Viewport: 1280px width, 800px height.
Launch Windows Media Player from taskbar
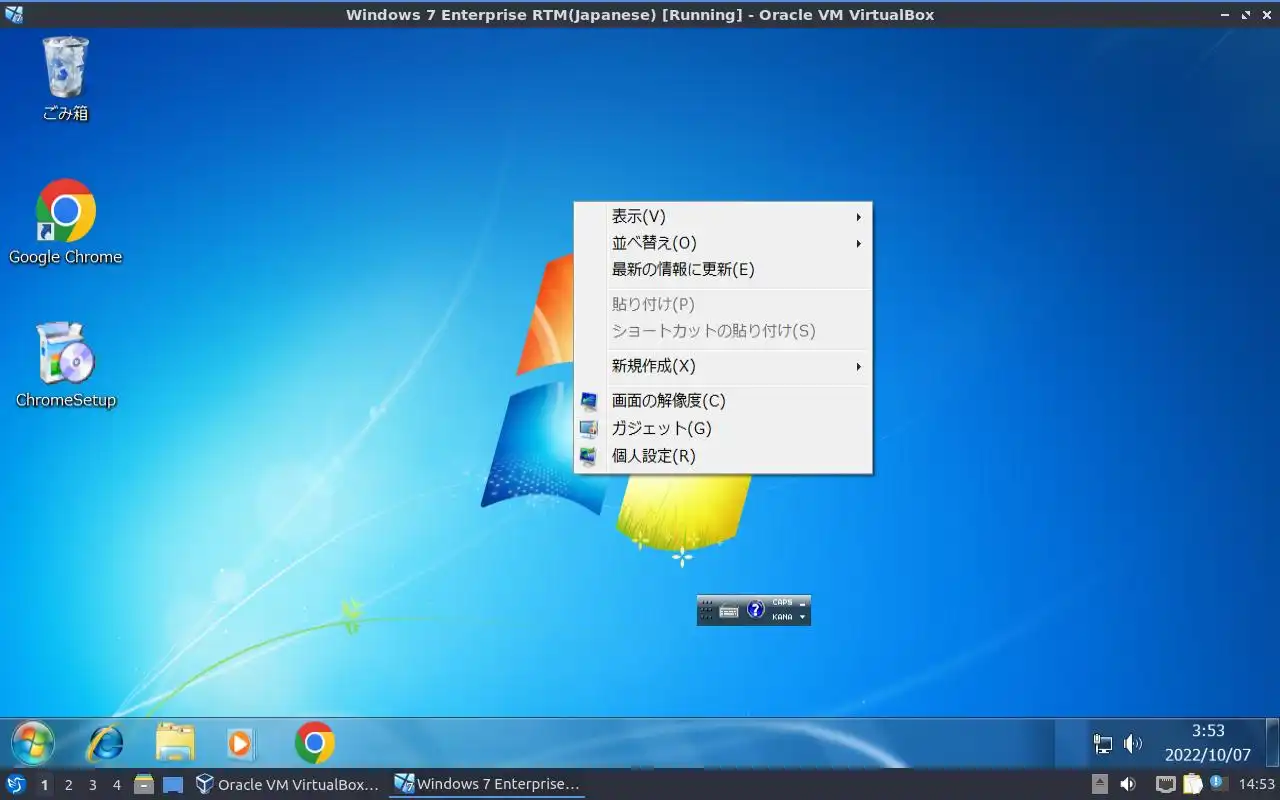point(241,743)
